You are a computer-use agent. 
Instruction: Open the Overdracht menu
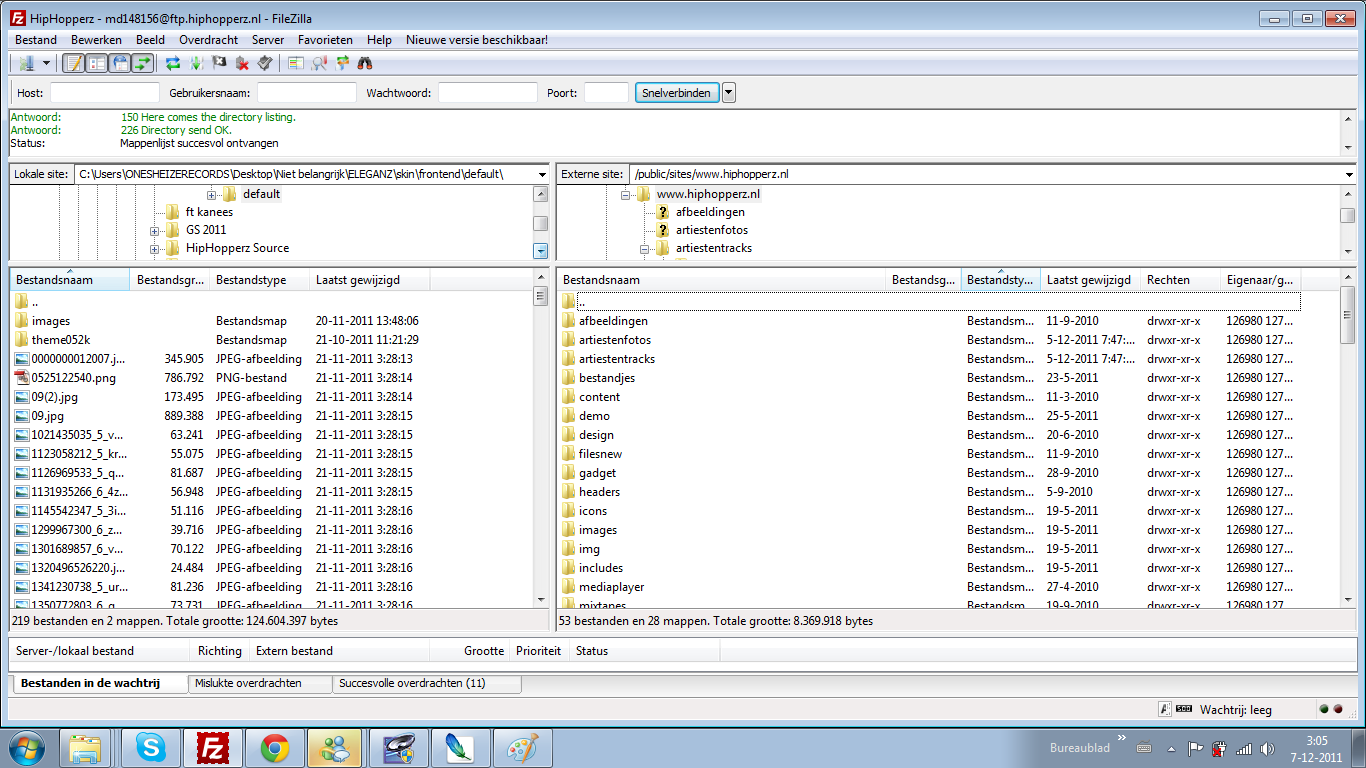(x=208, y=40)
